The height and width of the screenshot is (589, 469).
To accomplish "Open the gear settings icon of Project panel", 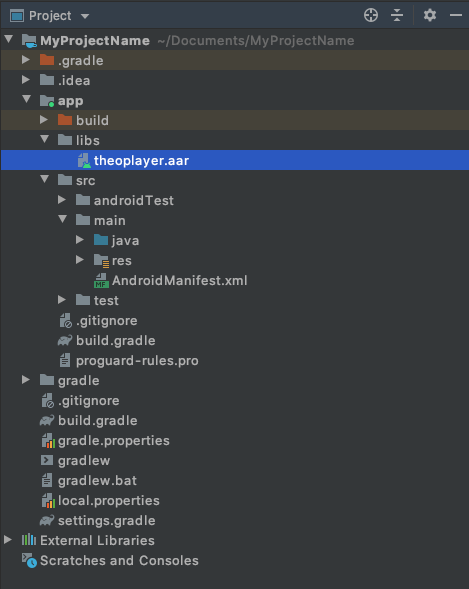I will click(x=430, y=15).
